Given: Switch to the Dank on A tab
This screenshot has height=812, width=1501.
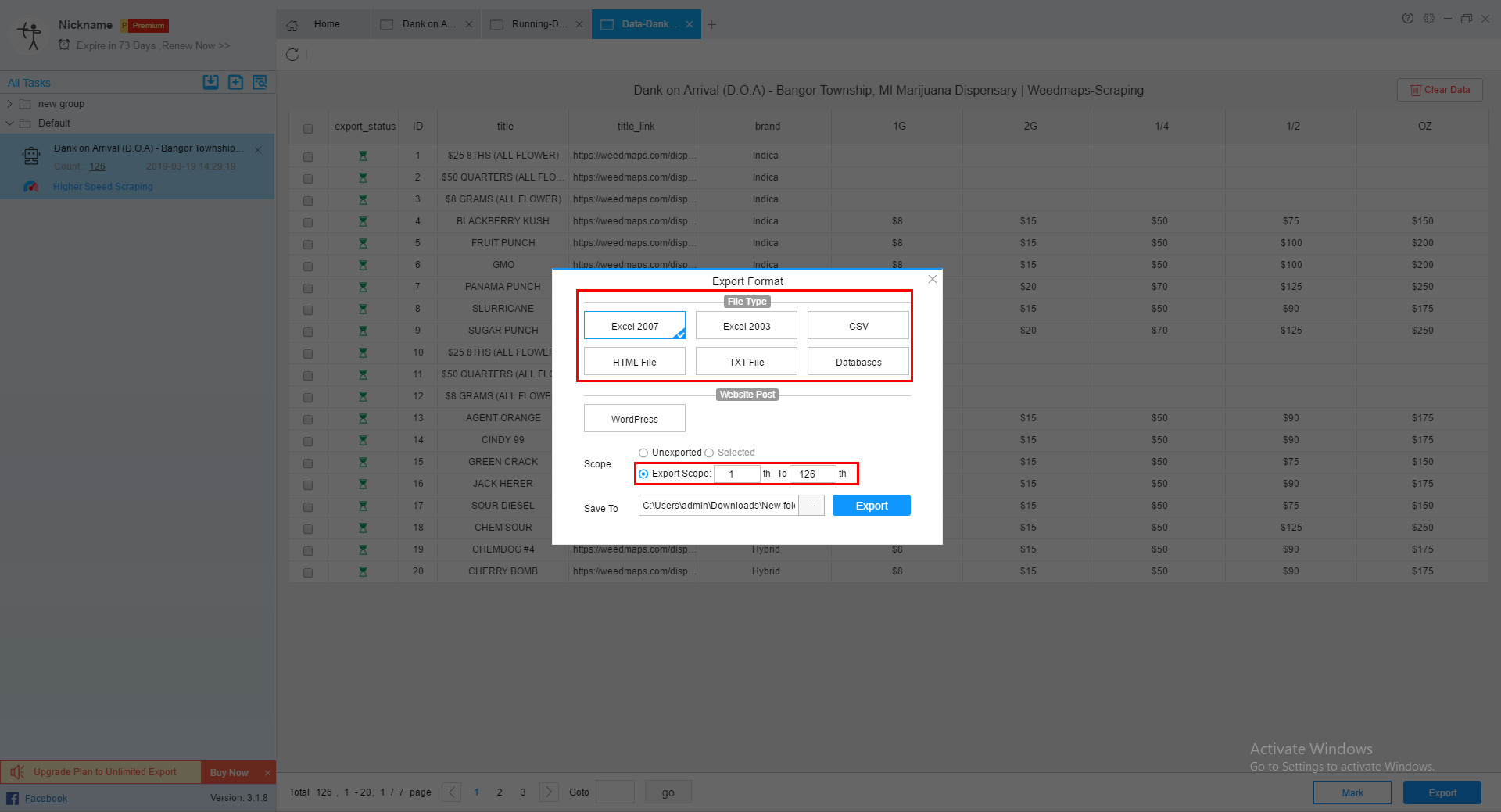Looking at the screenshot, I should pos(425,24).
